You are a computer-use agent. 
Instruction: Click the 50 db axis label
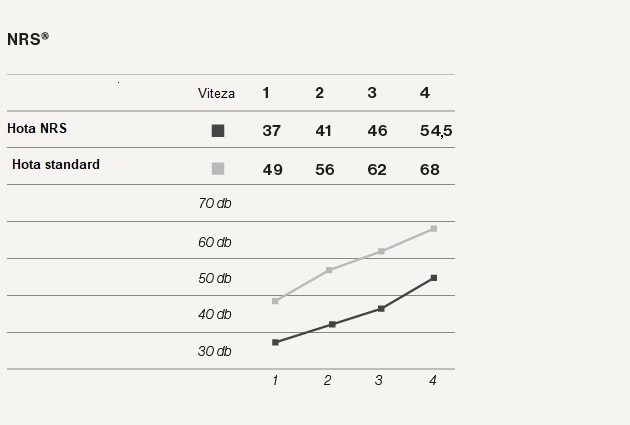[215, 278]
